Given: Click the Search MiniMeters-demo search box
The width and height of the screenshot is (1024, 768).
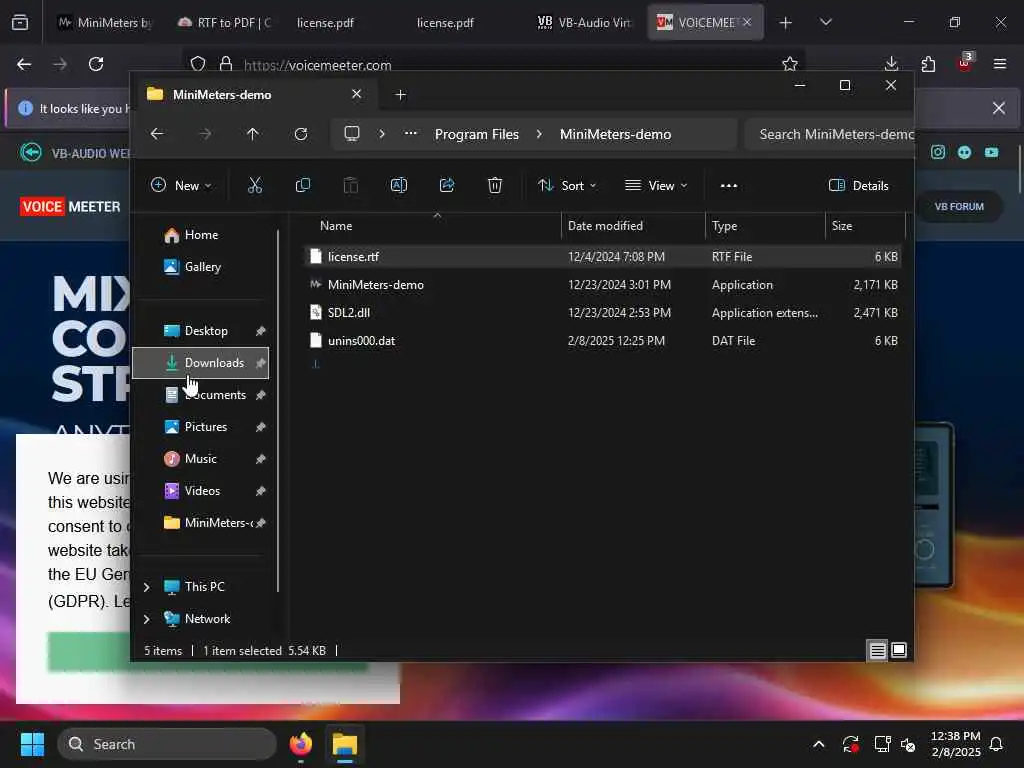Looking at the screenshot, I should click(x=829, y=134).
